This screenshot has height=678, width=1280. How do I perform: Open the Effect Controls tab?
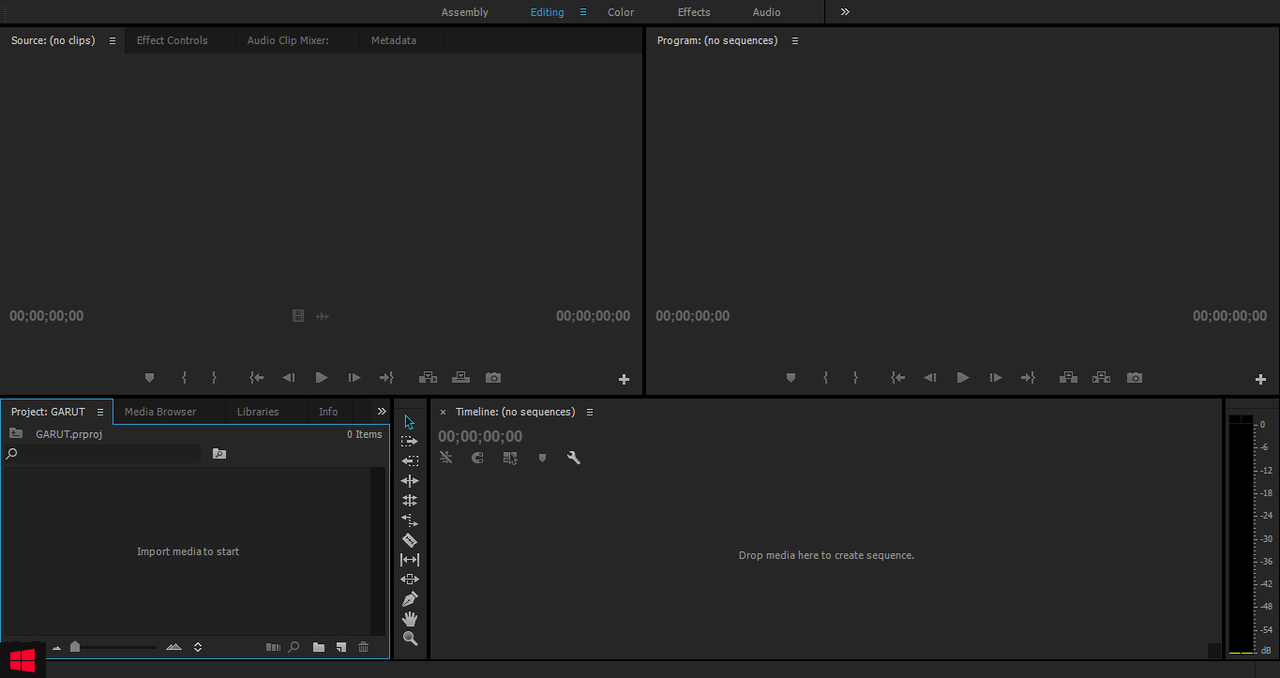172,41
